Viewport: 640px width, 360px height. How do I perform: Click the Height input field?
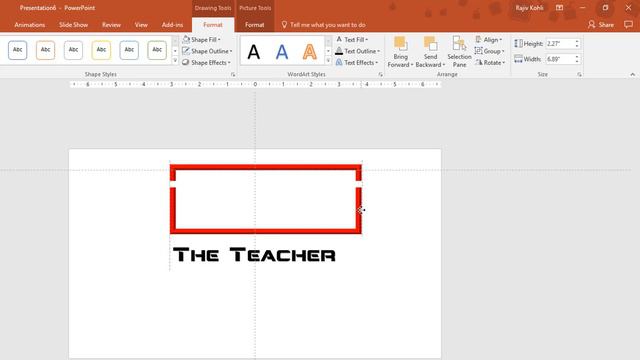(560, 43)
